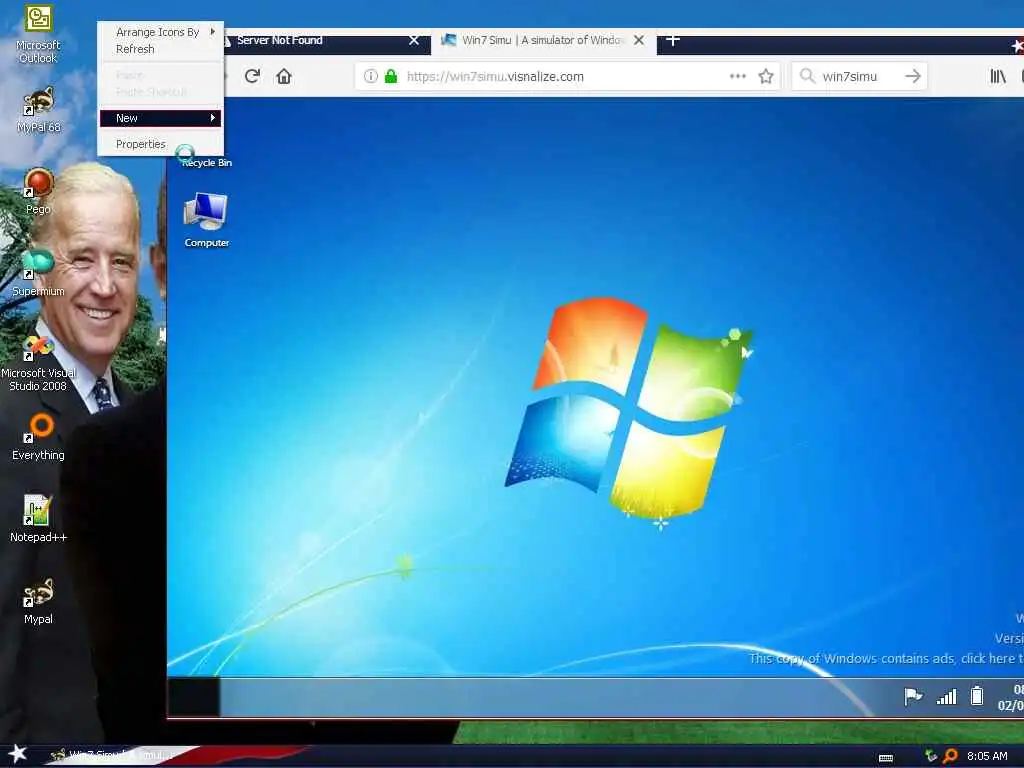1024x768 pixels.
Task: Check the simulated battery tray icon
Action: (x=977, y=696)
